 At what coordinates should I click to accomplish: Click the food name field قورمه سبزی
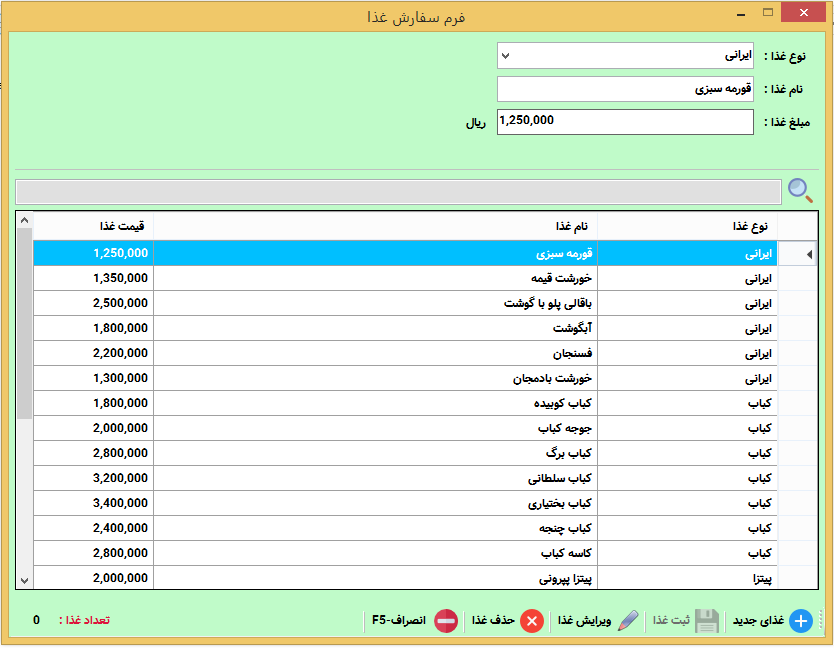pos(625,89)
